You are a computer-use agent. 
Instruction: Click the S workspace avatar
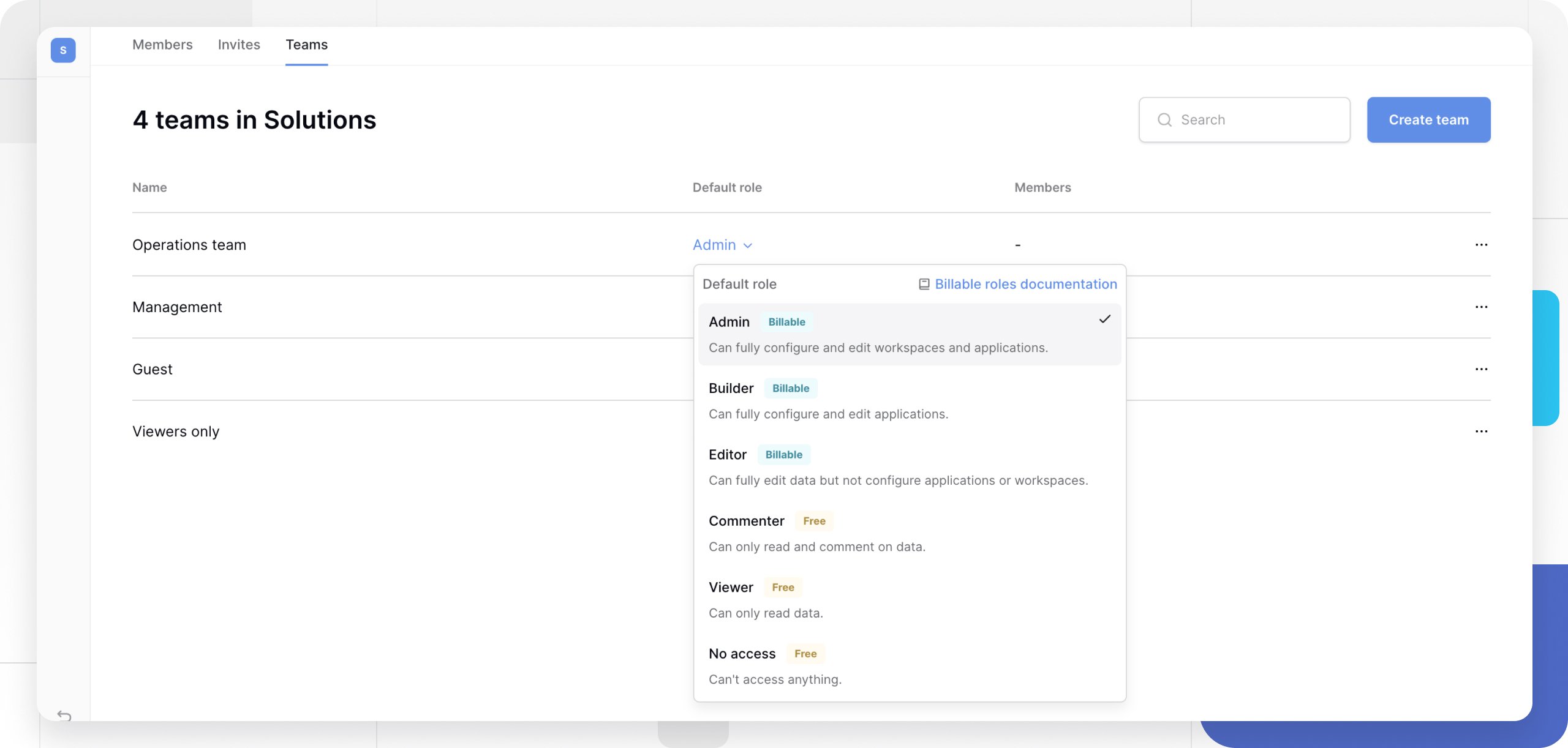point(63,50)
